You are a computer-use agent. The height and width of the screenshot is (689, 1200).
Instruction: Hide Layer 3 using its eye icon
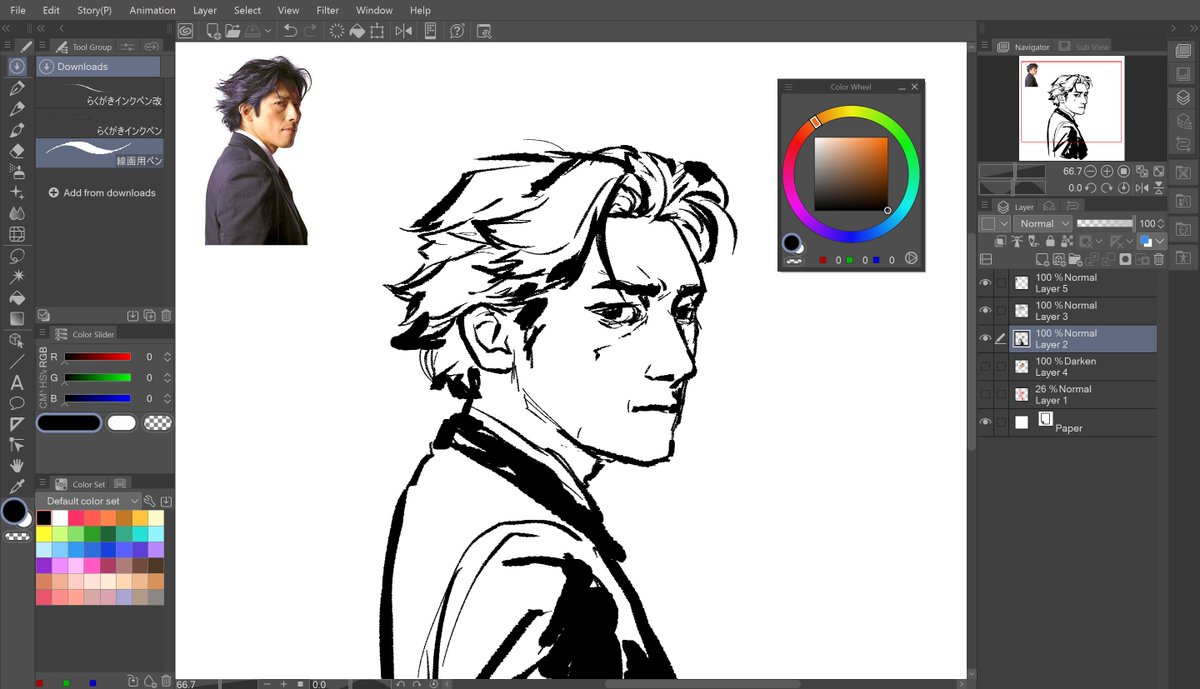click(985, 311)
